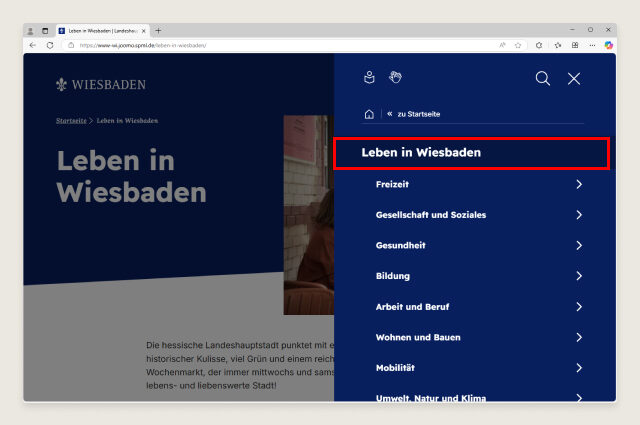Image resolution: width=640 pixels, height=425 pixels.
Task: Expand Gesellschaft und Soziales chevron
Action: click(579, 215)
